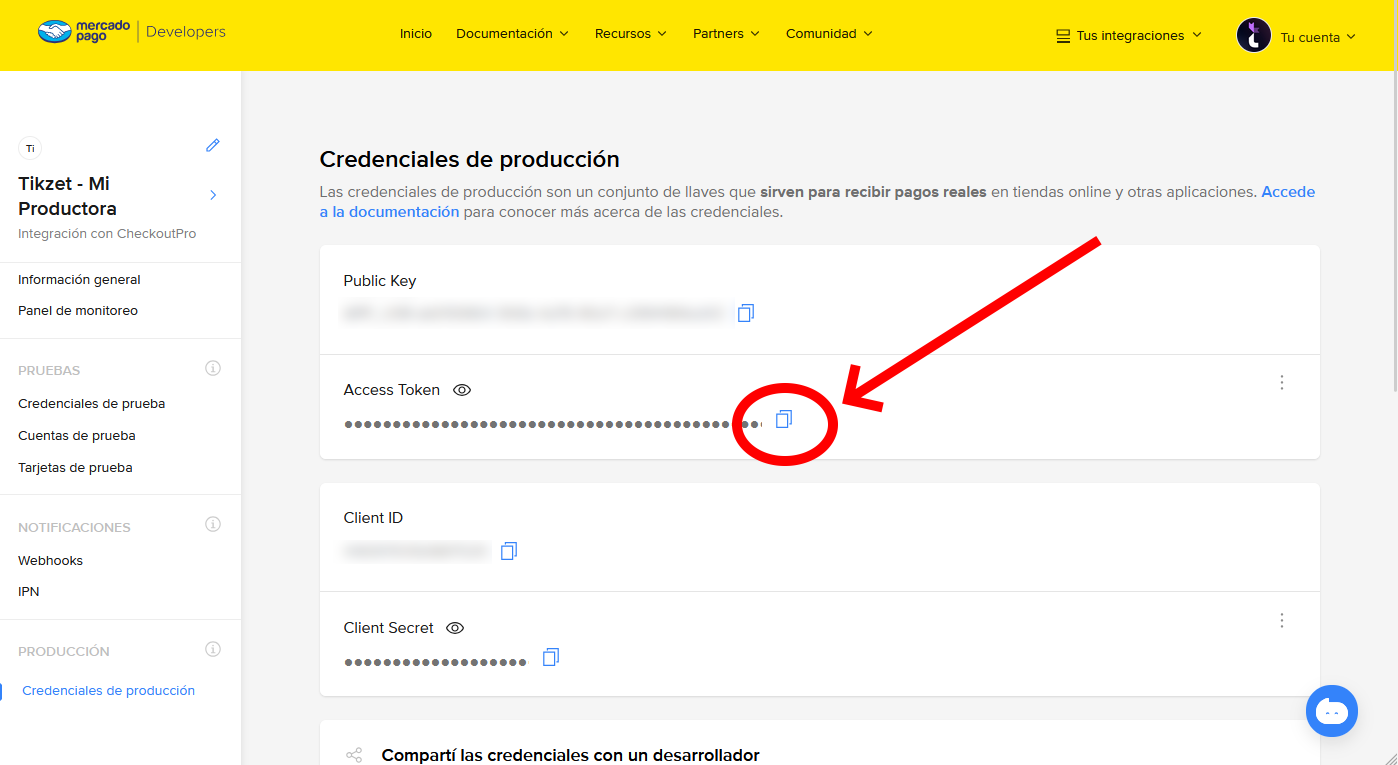Click the masked Access Token value
The height and width of the screenshot is (765, 1398).
click(553, 424)
